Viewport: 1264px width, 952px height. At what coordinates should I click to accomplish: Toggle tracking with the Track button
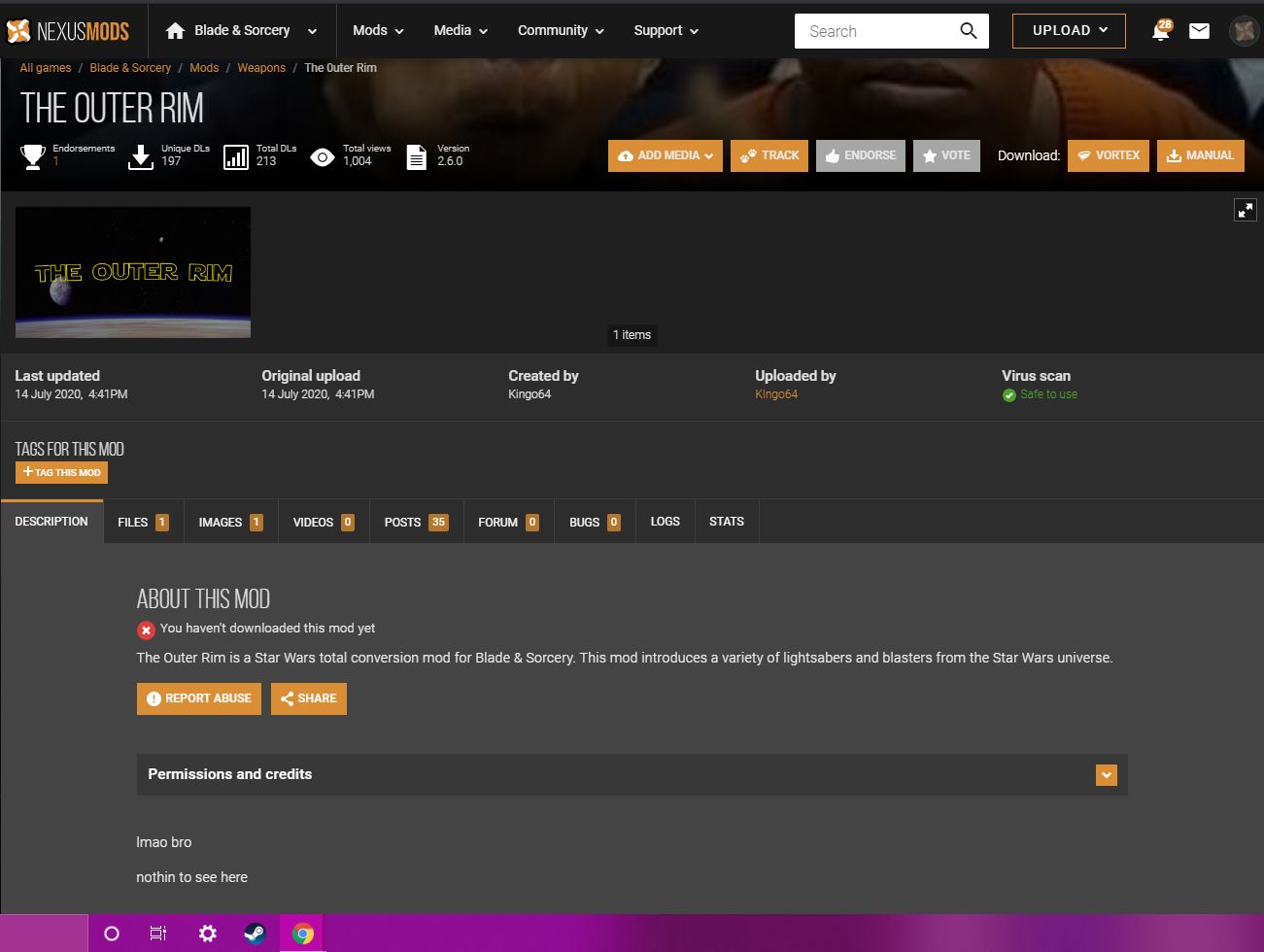point(769,155)
